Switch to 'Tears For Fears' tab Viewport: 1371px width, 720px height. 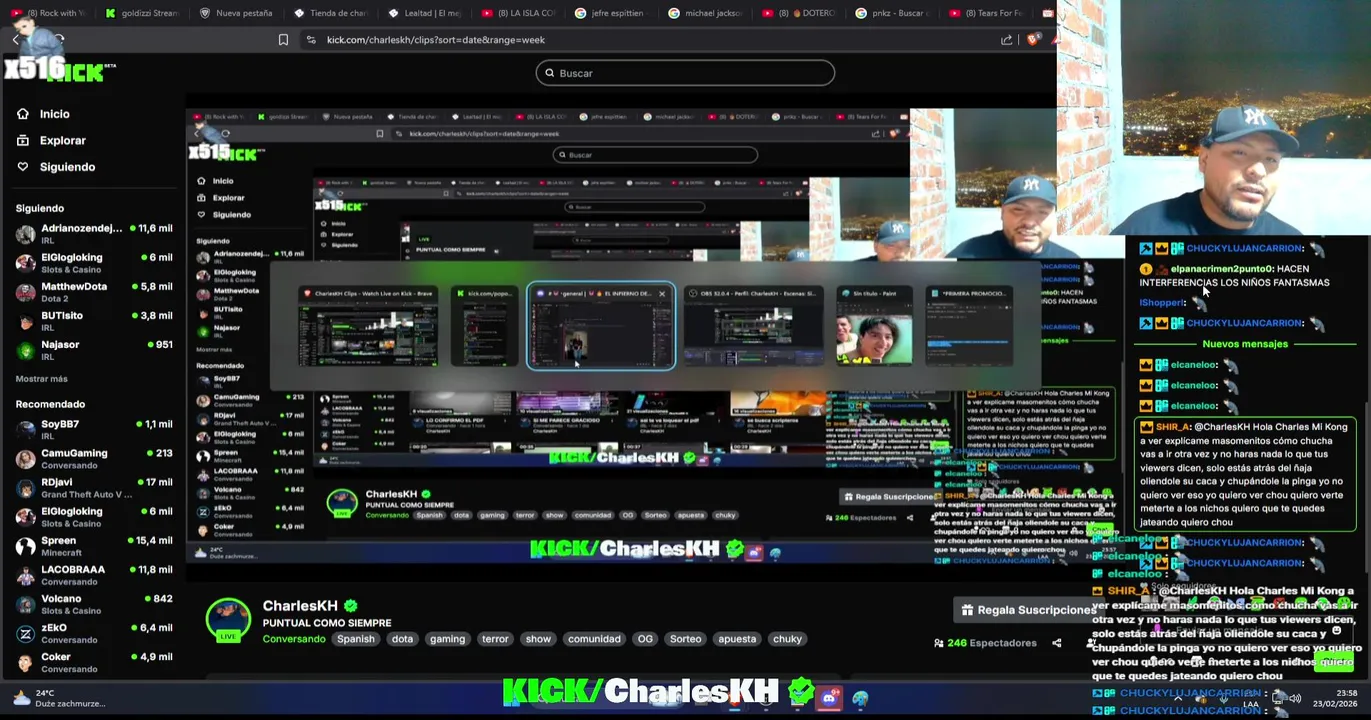click(x=988, y=13)
